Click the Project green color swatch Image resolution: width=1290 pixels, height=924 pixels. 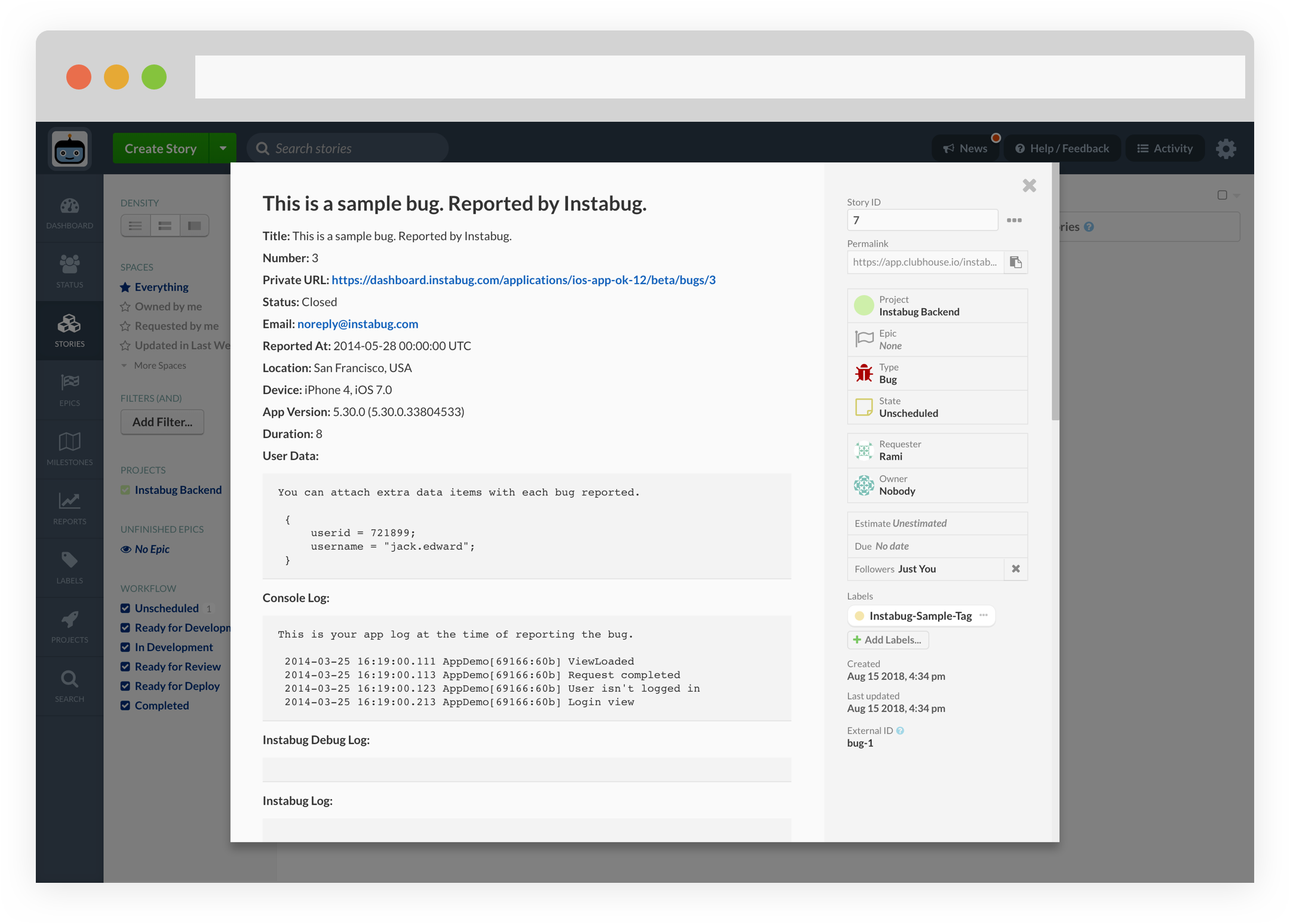[x=864, y=306]
